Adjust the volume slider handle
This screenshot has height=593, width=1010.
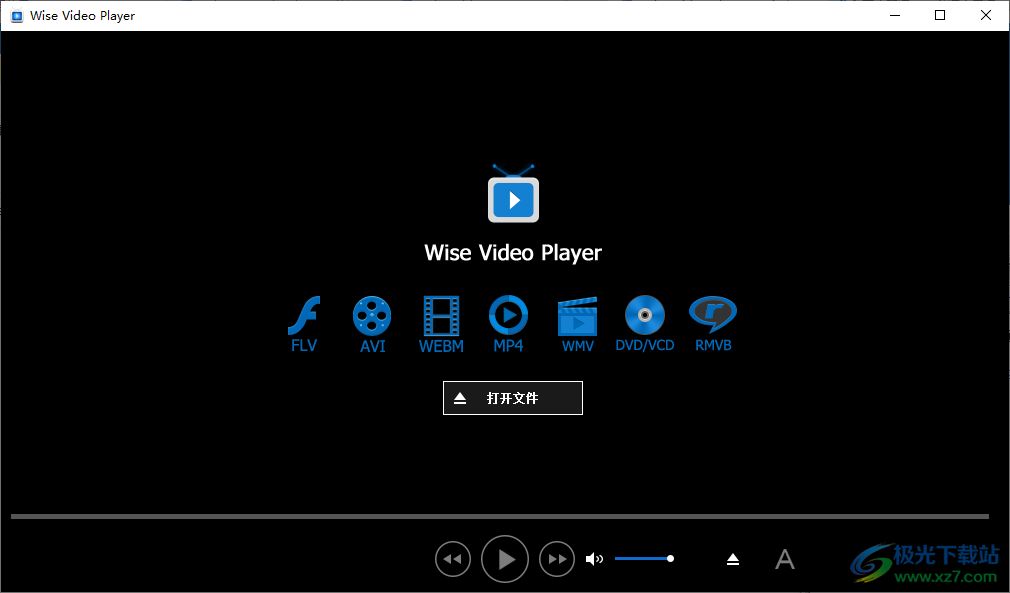click(670, 558)
